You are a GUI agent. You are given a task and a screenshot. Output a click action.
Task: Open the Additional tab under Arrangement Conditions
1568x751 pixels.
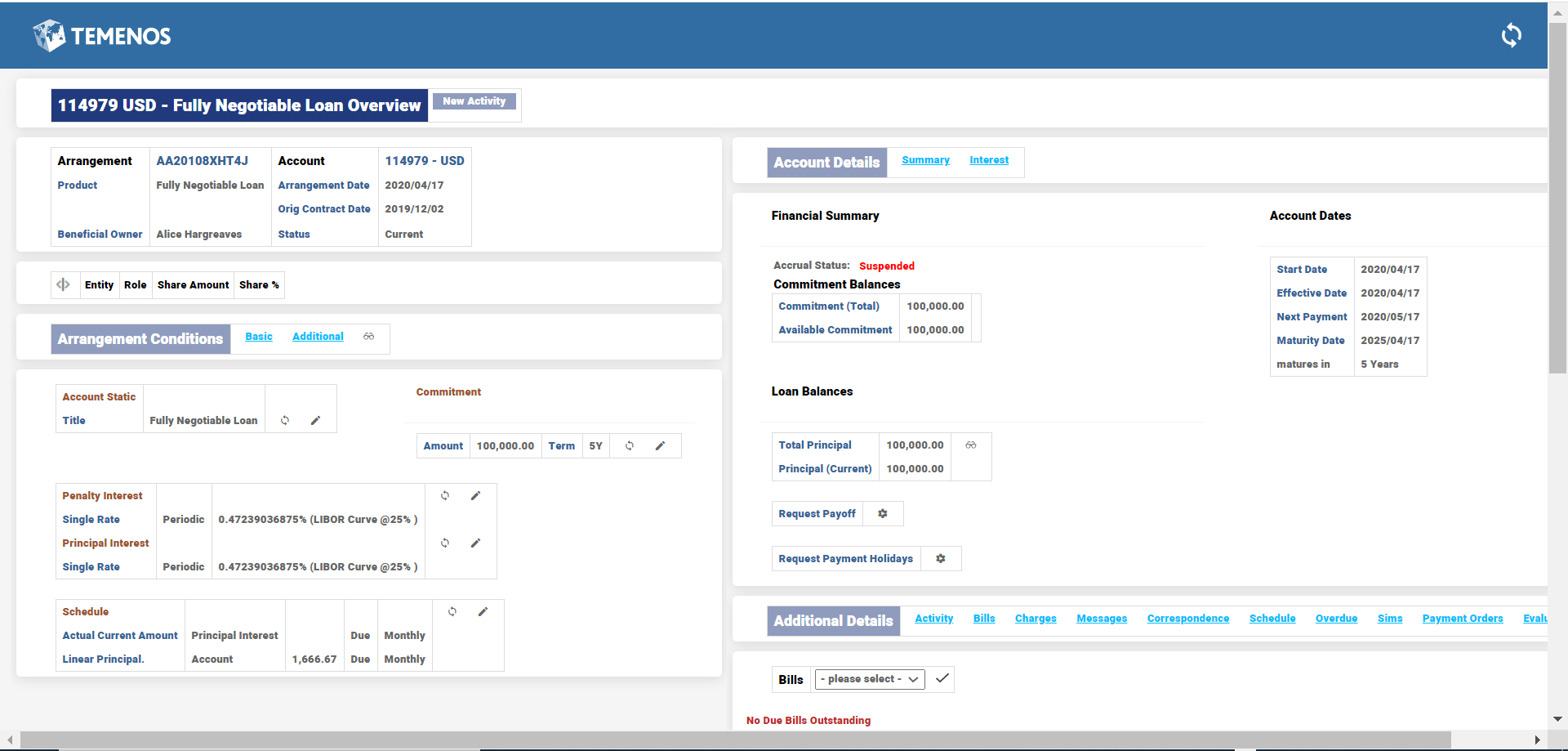tap(318, 337)
